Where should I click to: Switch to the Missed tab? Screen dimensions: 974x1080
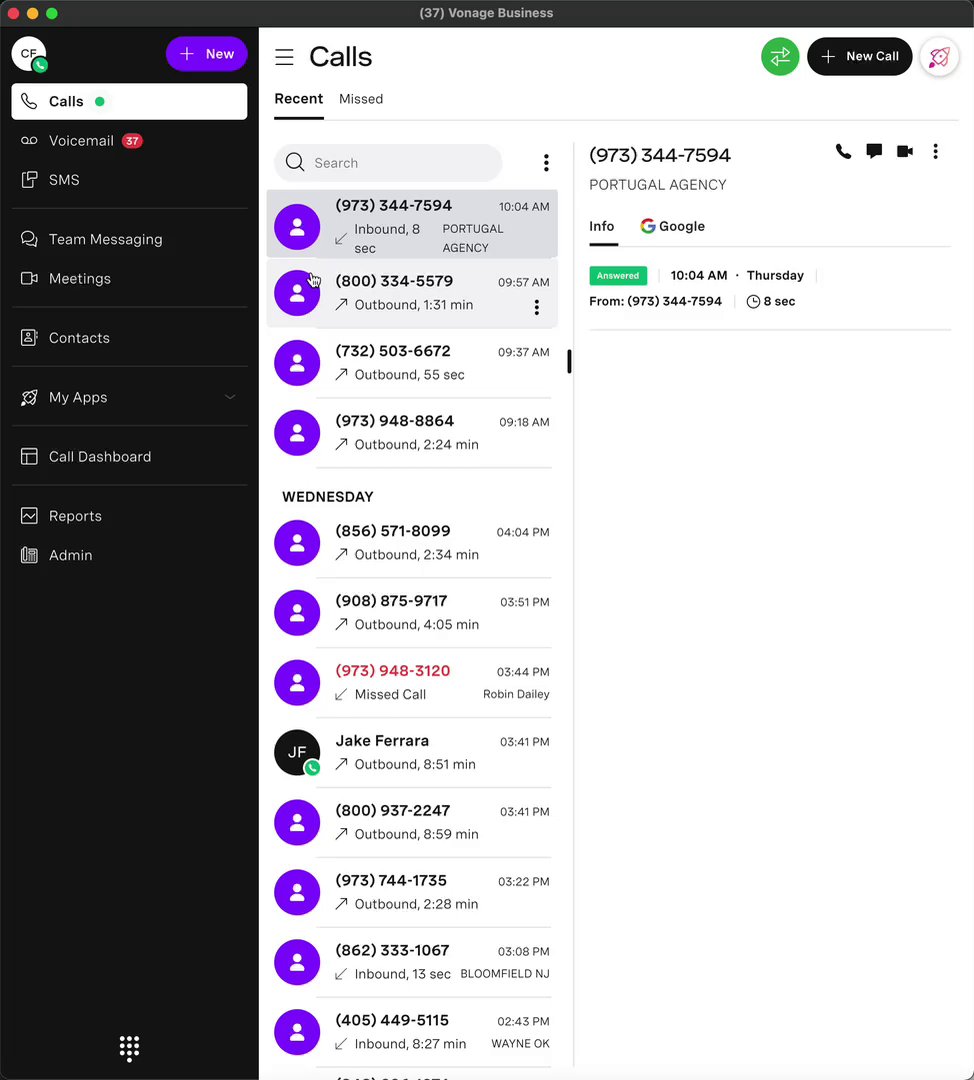tap(361, 99)
